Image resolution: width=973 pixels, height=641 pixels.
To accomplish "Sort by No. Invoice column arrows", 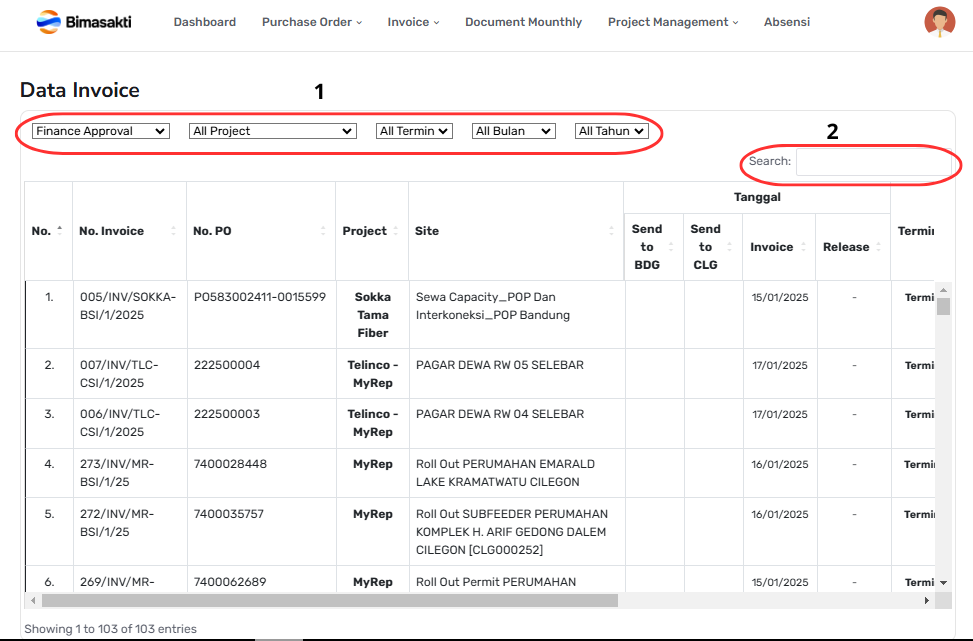I will tap(174, 231).
